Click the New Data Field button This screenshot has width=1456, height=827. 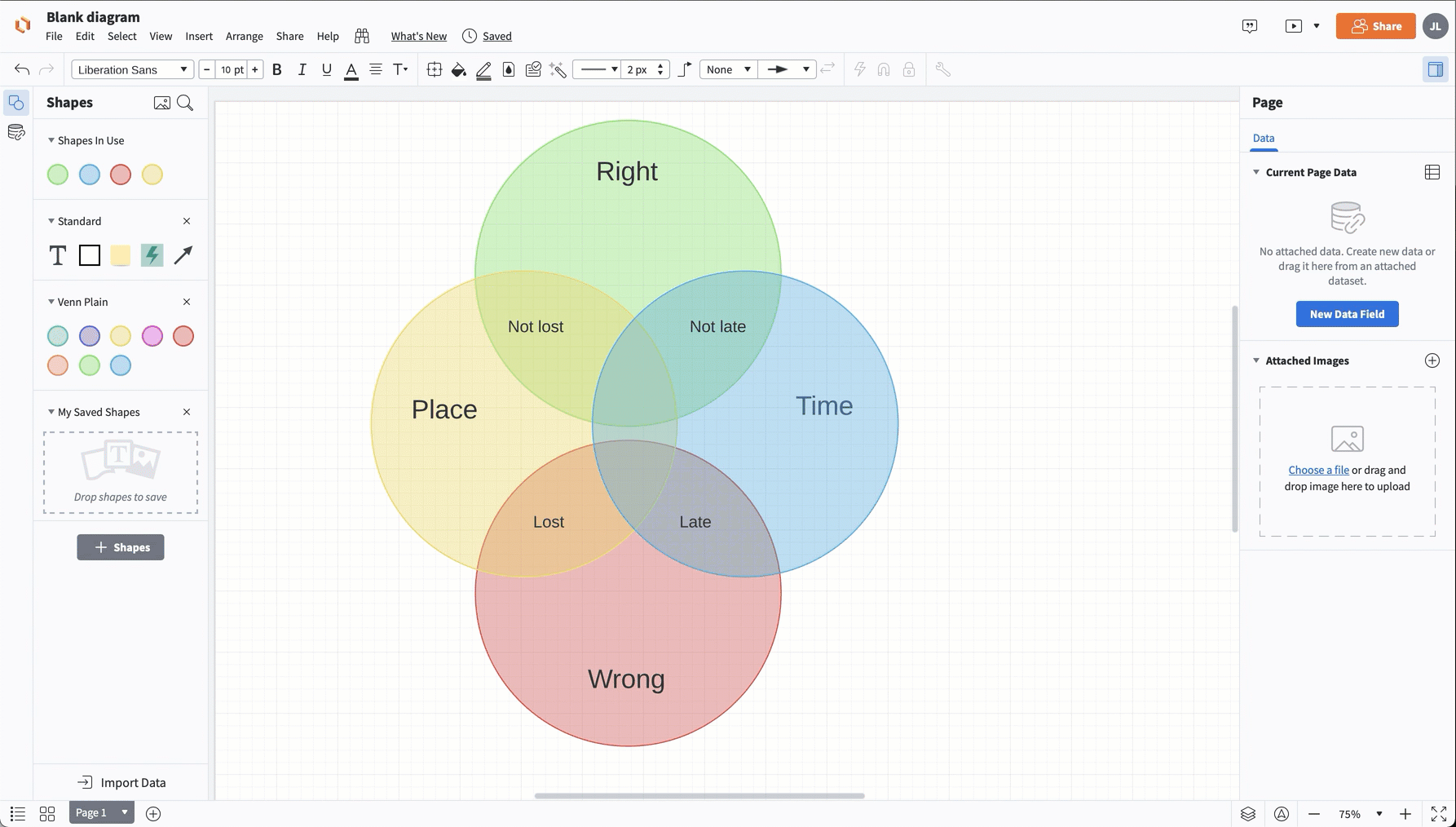[x=1347, y=314]
